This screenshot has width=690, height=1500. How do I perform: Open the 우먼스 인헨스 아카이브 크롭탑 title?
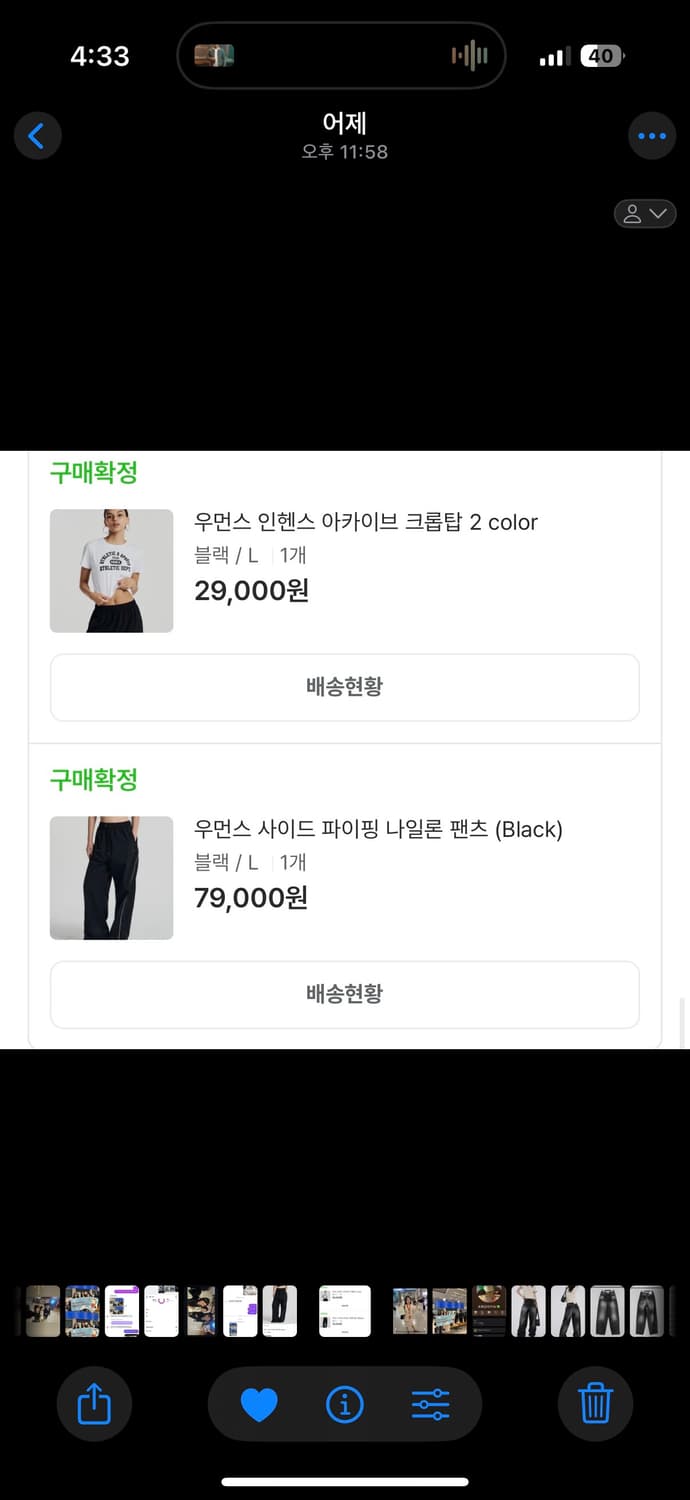pyautogui.click(x=366, y=522)
